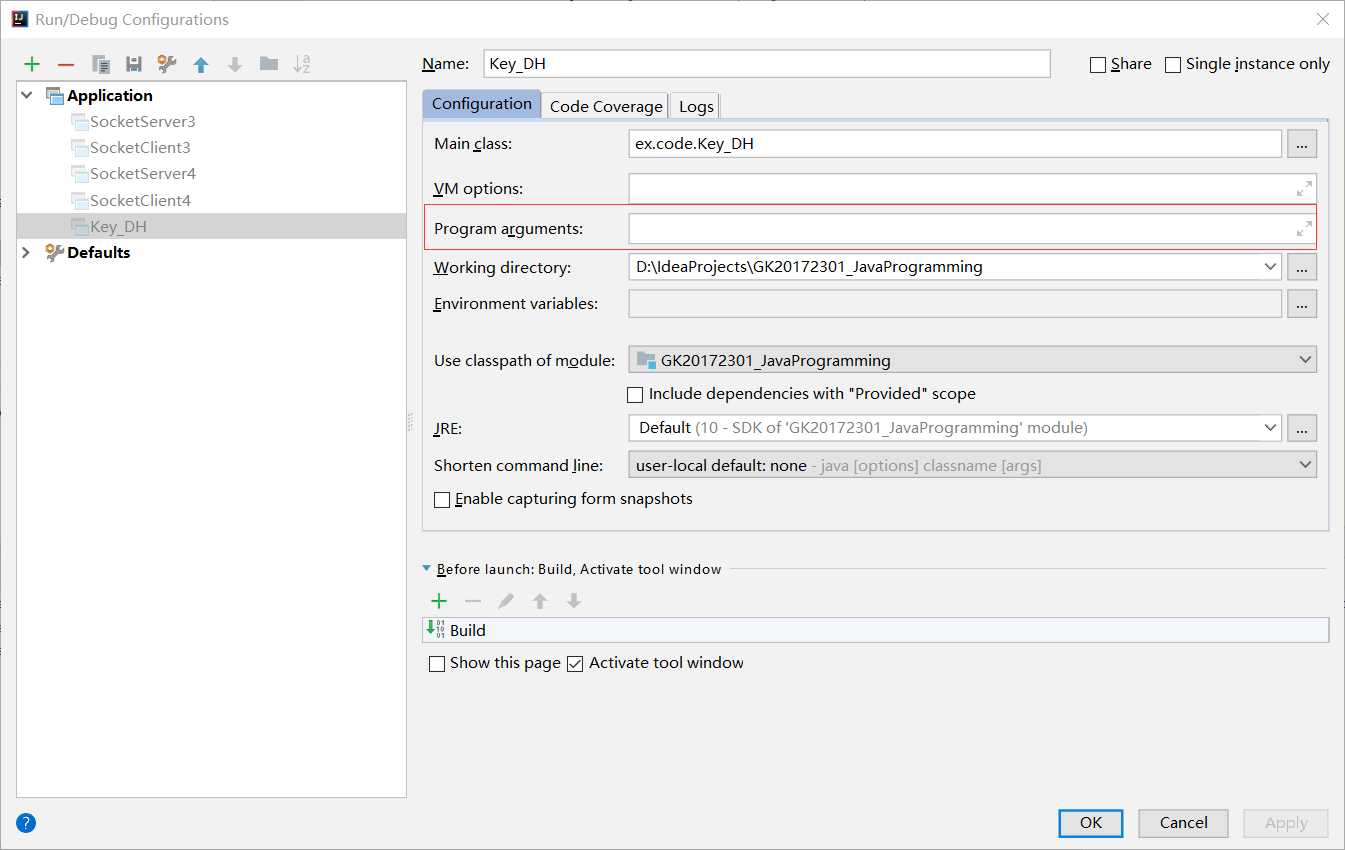
Task: Select the Defaults tree item
Action: (98, 253)
